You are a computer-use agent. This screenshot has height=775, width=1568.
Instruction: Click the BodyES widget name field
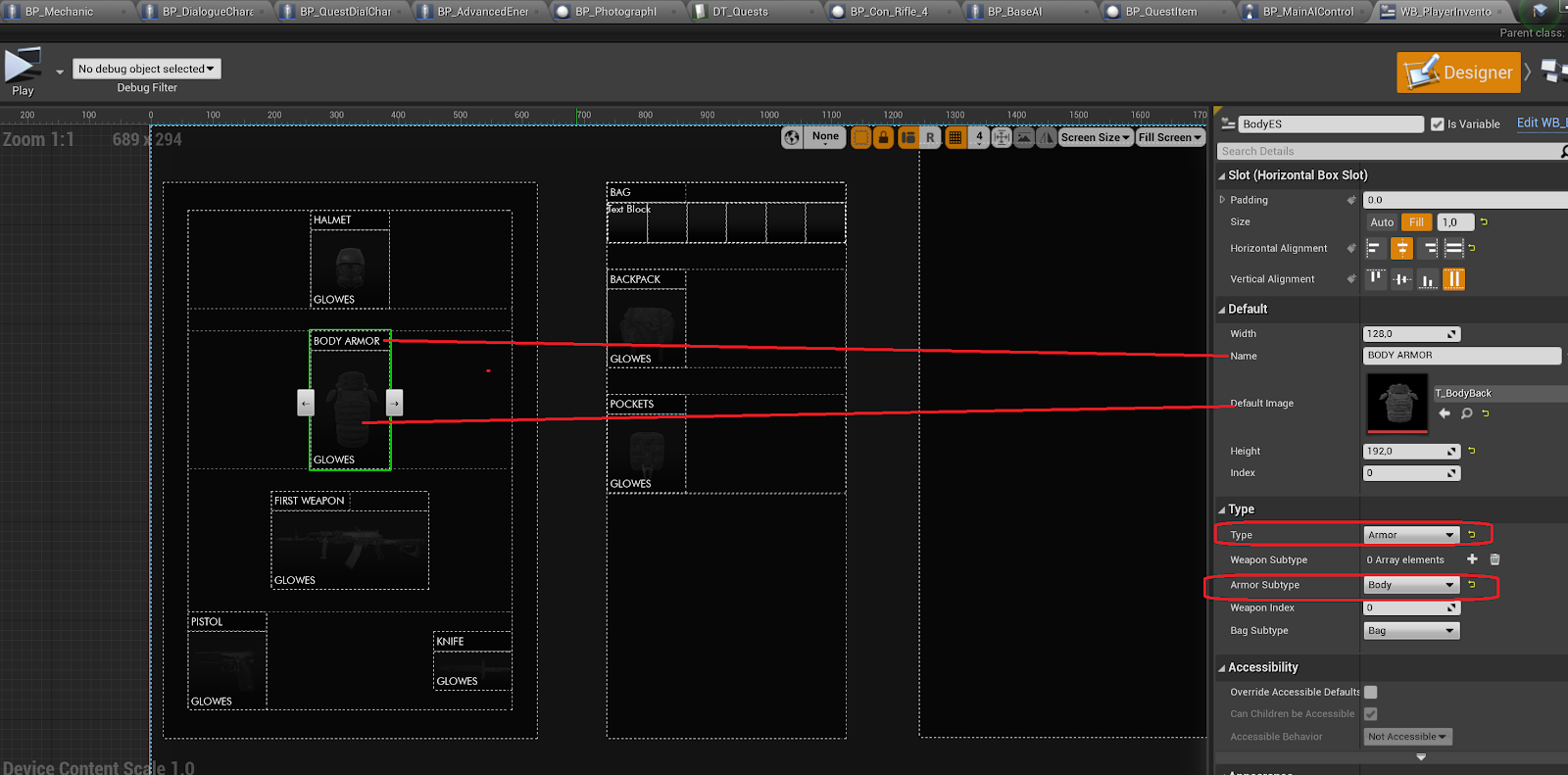[1331, 124]
